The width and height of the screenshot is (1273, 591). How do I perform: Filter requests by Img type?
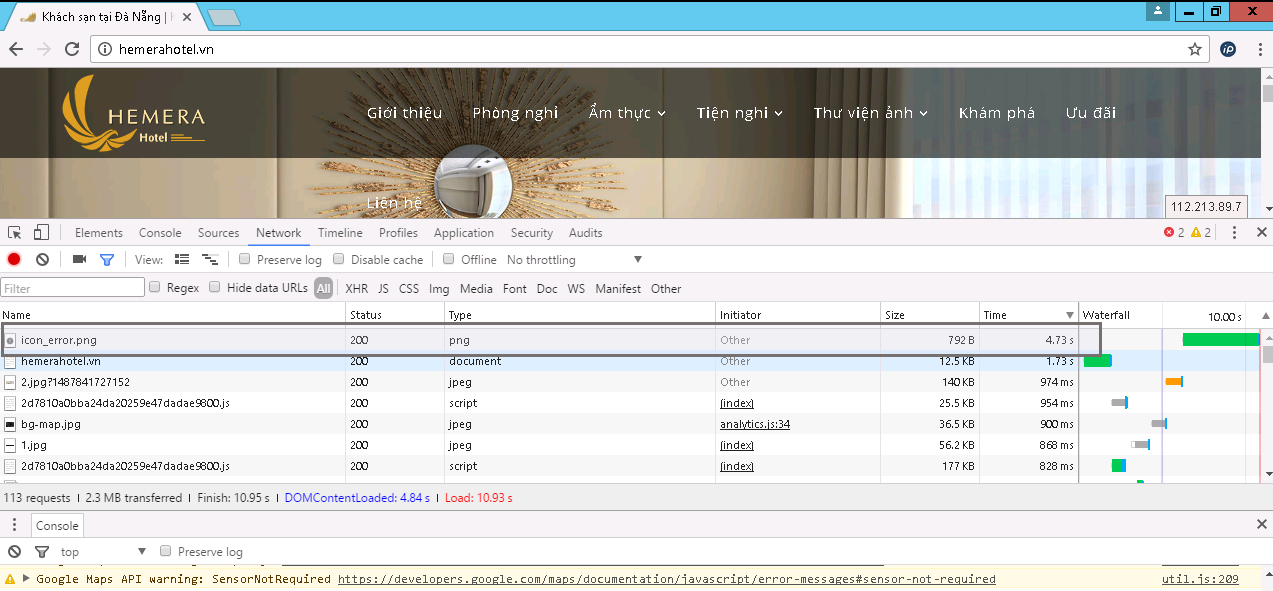(439, 289)
